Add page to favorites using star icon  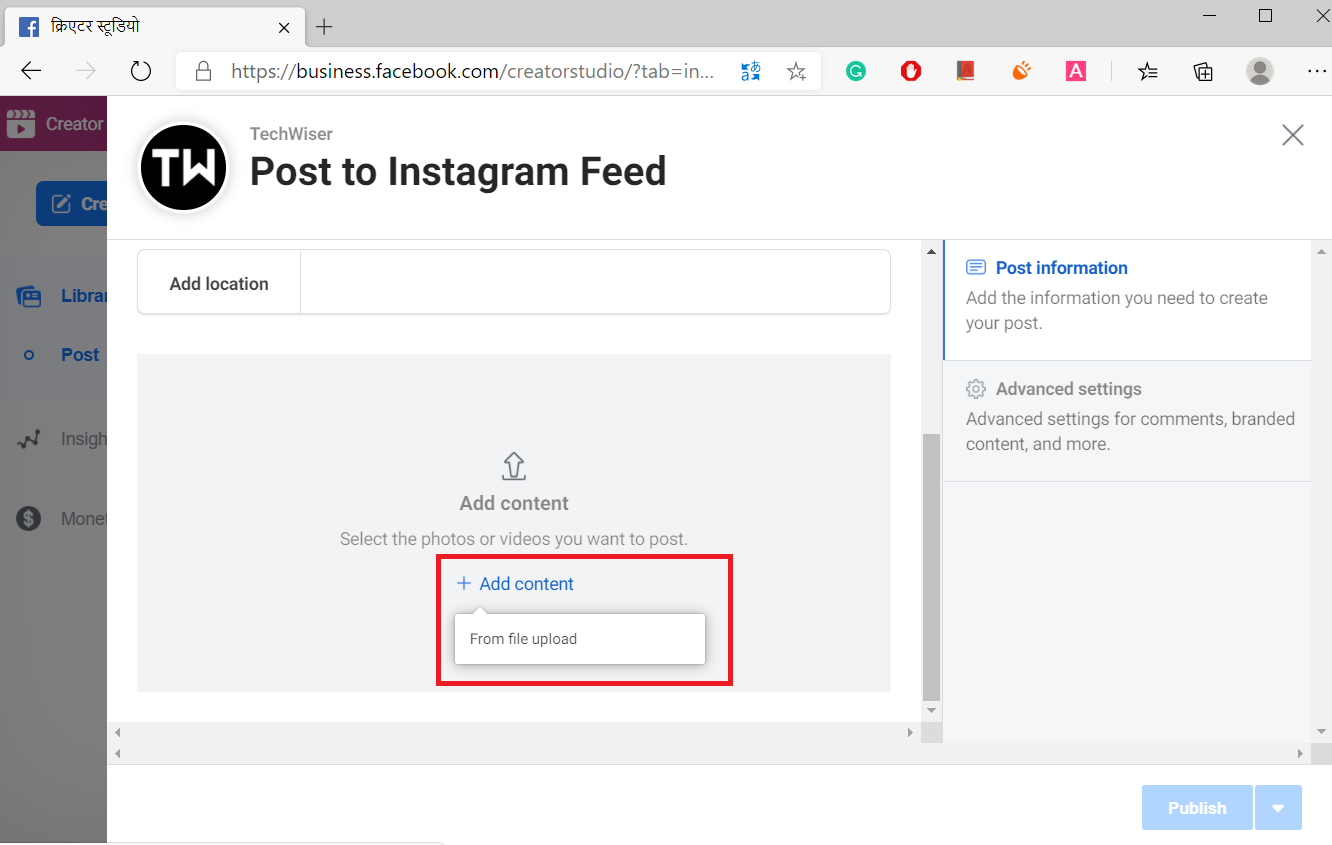(x=796, y=71)
